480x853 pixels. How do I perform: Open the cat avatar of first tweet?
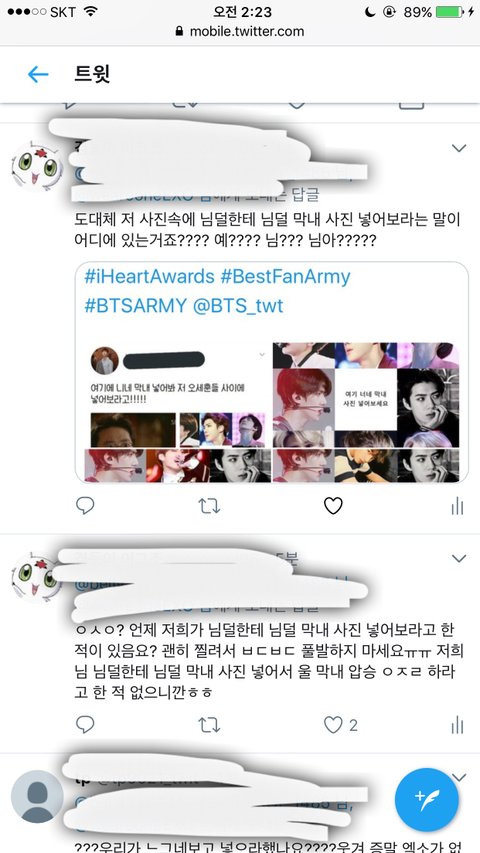37,166
